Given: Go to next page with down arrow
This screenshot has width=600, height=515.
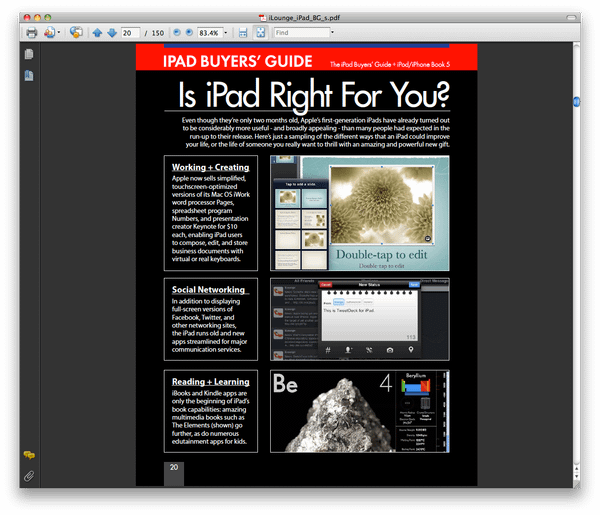Looking at the screenshot, I should (x=112, y=33).
